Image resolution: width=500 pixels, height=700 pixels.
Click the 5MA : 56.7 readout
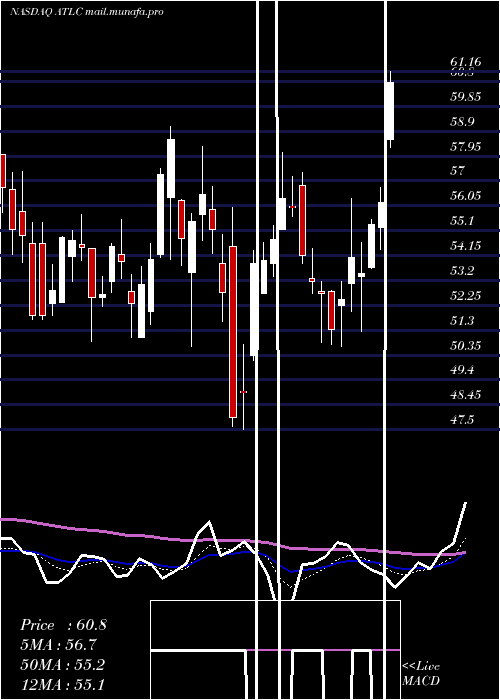coord(58,645)
